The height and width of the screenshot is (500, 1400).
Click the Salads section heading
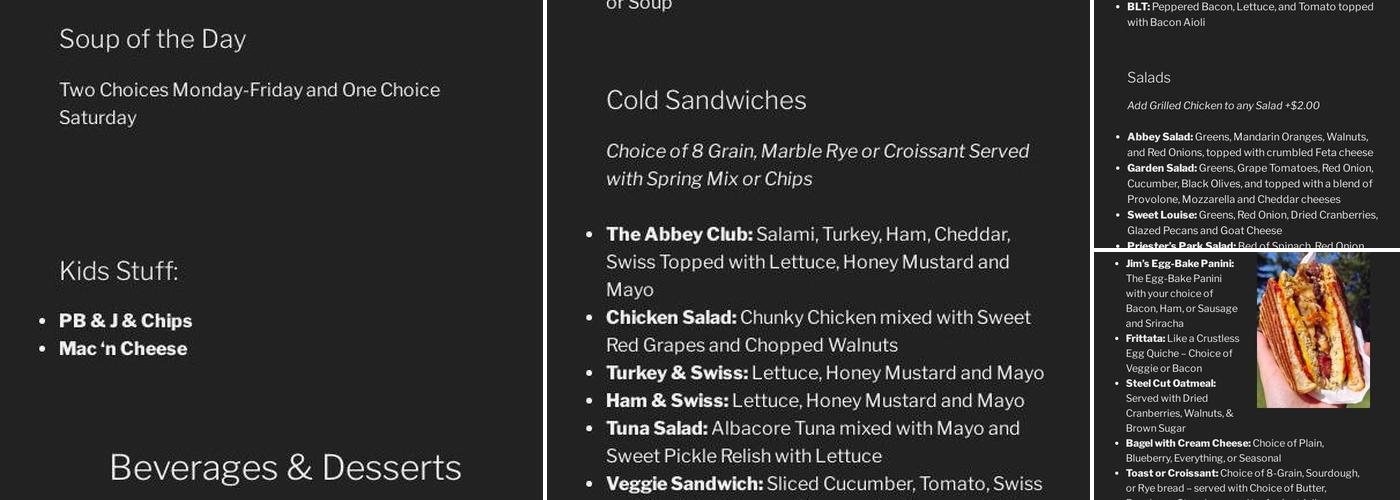(x=1148, y=78)
